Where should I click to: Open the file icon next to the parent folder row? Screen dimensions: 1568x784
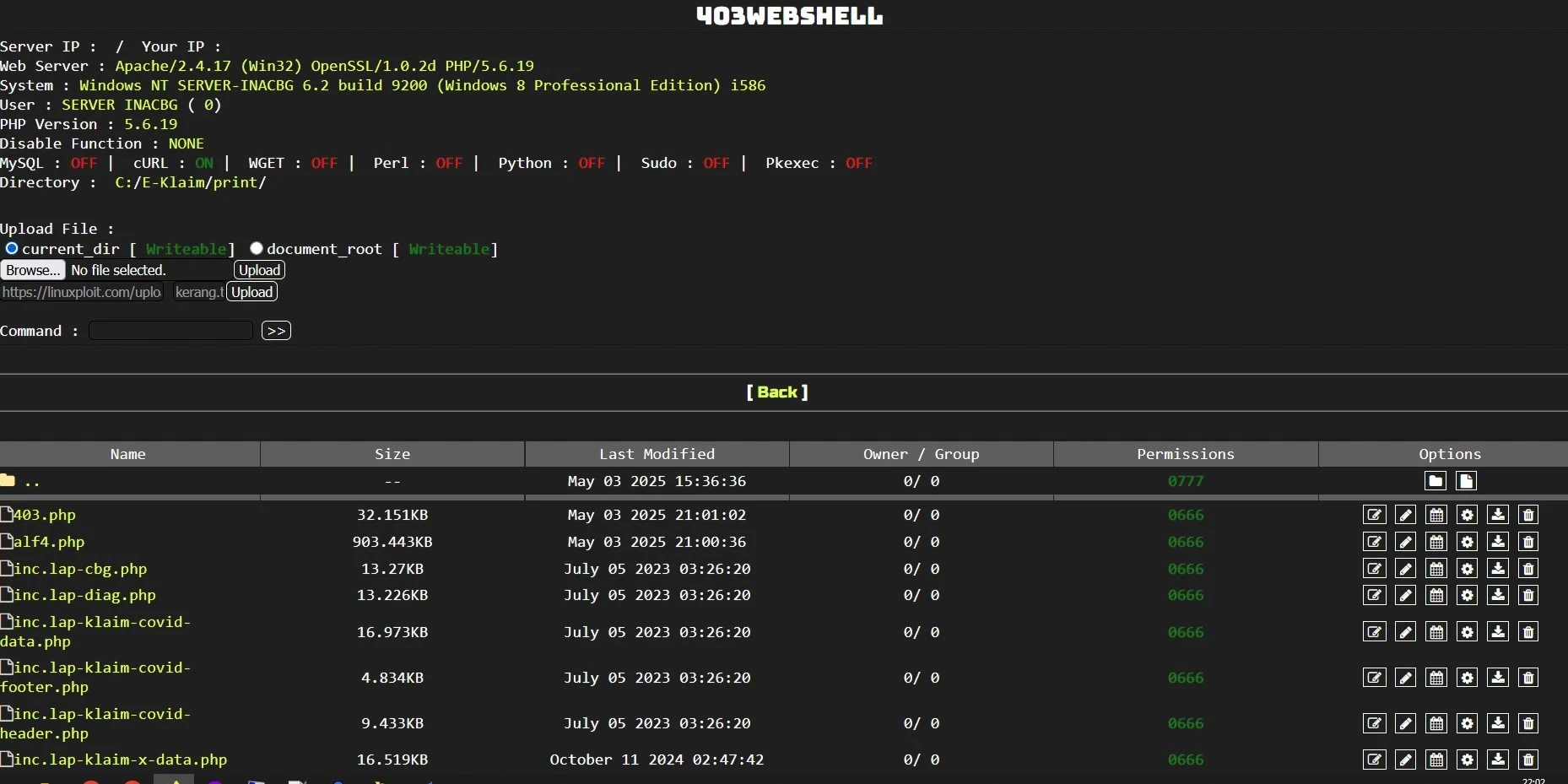tap(1467, 481)
